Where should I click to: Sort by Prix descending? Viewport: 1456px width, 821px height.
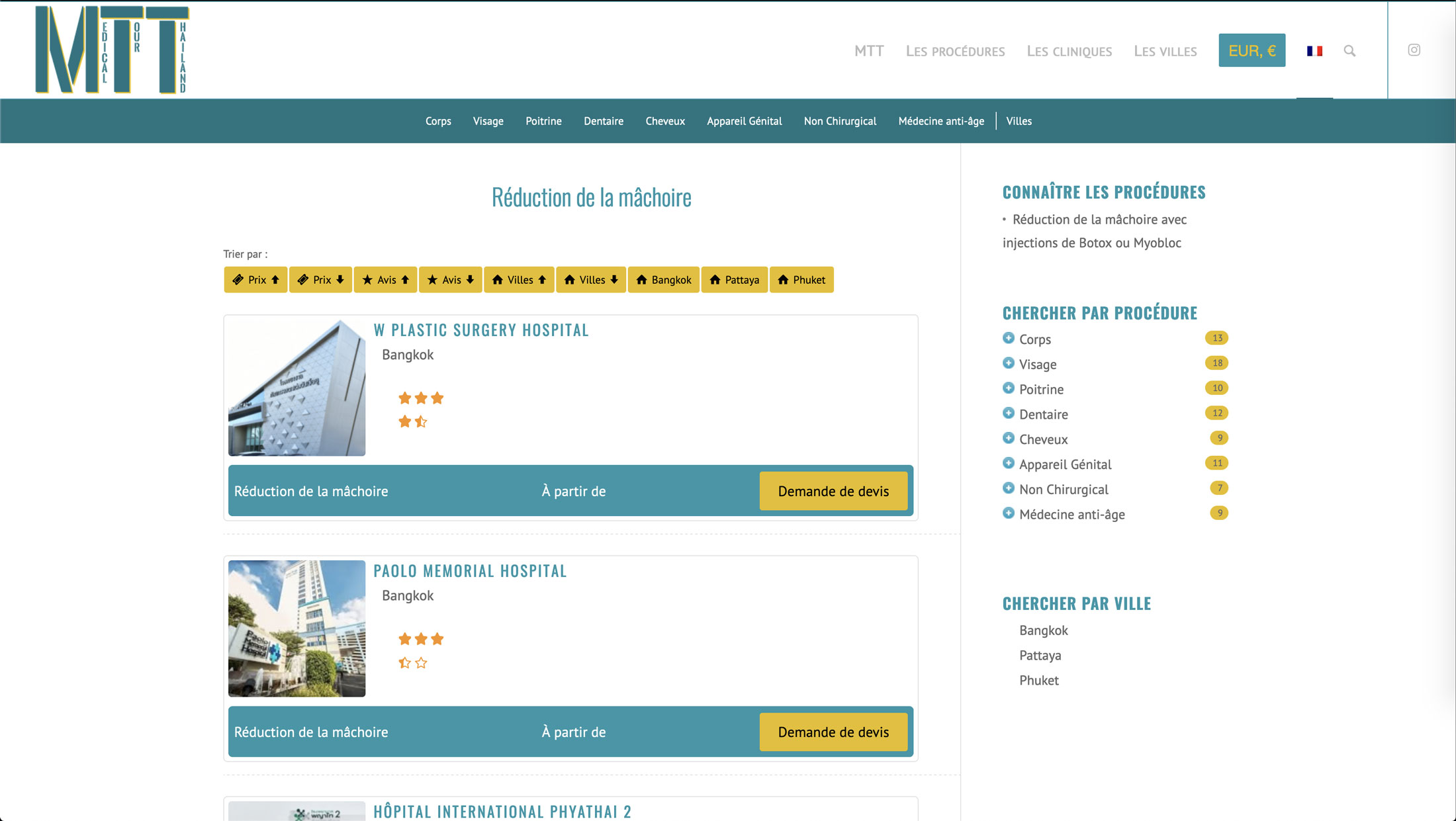[x=320, y=280]
